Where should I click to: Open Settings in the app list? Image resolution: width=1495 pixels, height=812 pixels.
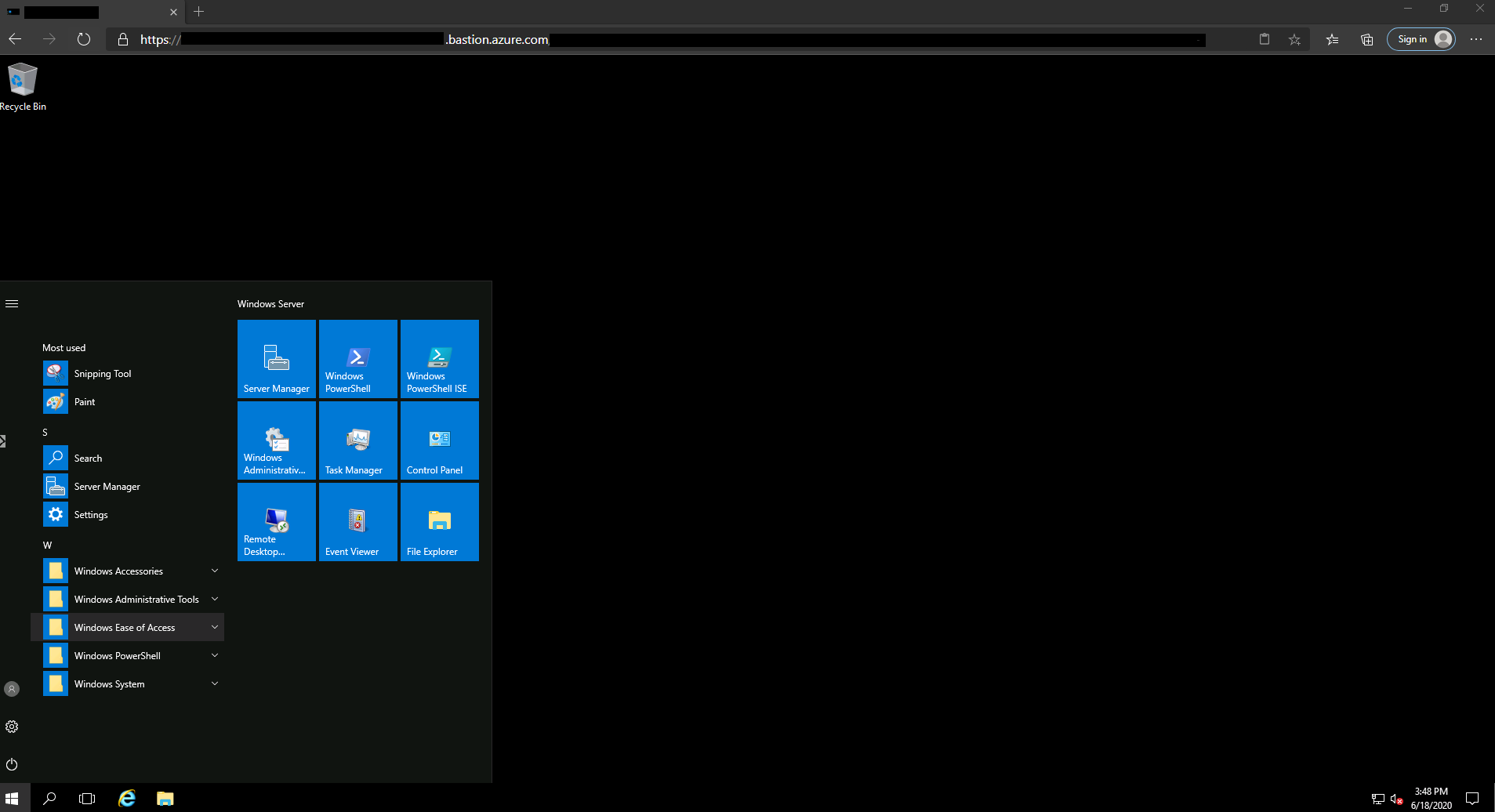point(127,514)
